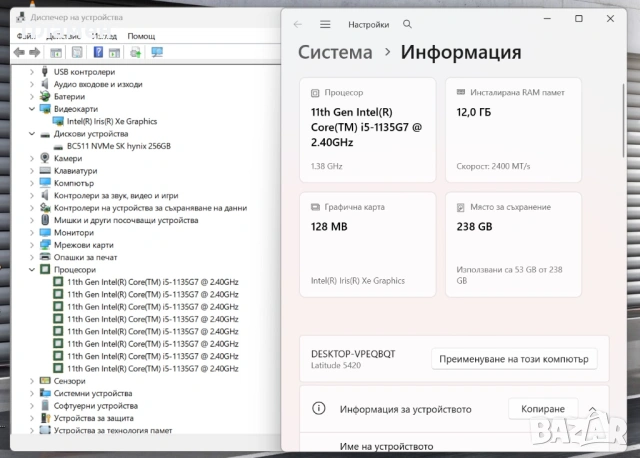Expand the Компютър tree node
Image resolution: width=640 pixels, height=458 pixels.
point(32,183)
